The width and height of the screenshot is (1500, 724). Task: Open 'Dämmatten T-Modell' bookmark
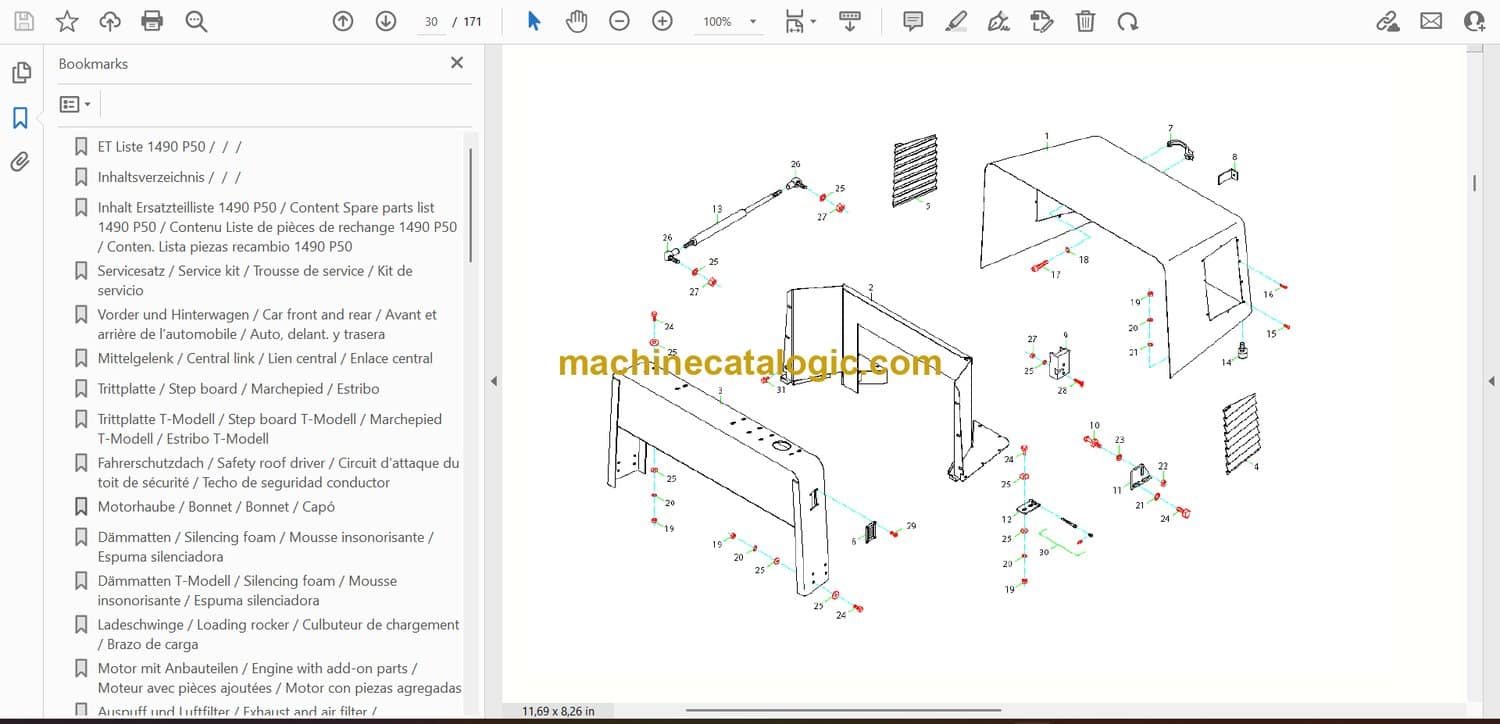coord(247,591)
